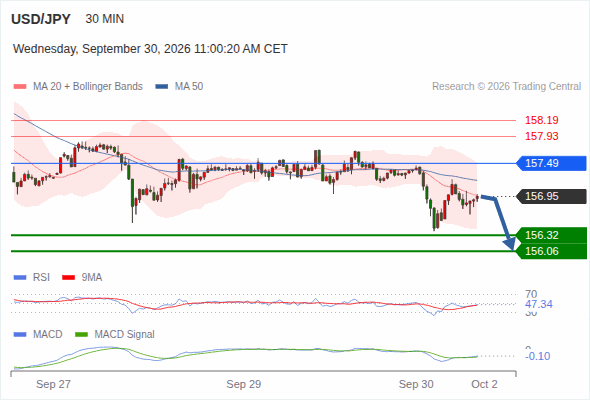Click the blue downward forecast arrow
This screenshot has height=400, width=590.
[500, 221]
